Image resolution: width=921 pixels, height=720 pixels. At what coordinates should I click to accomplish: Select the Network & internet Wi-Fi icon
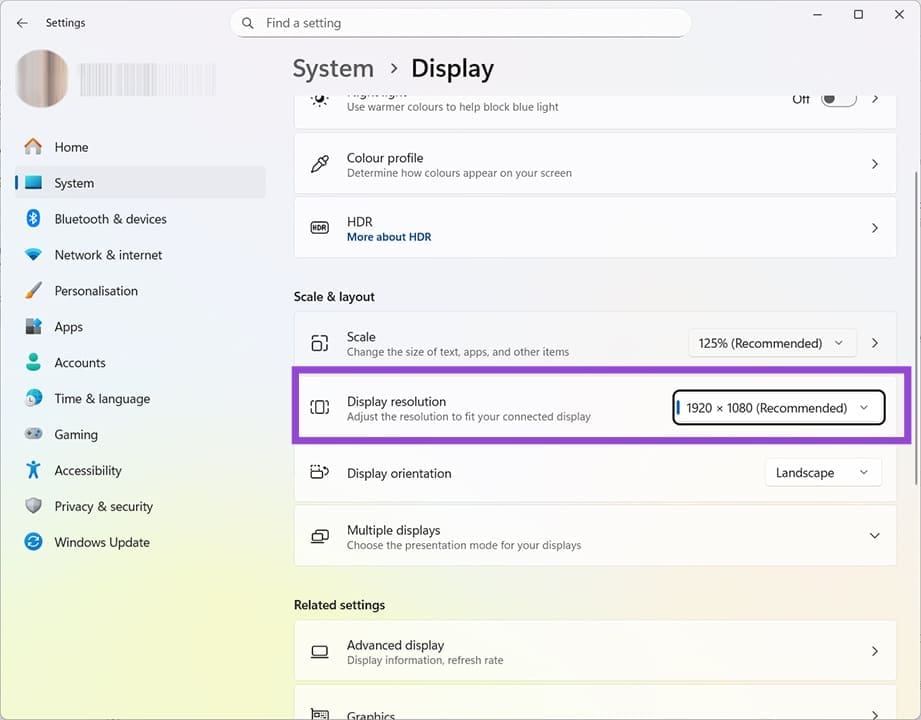pos(33,255)
